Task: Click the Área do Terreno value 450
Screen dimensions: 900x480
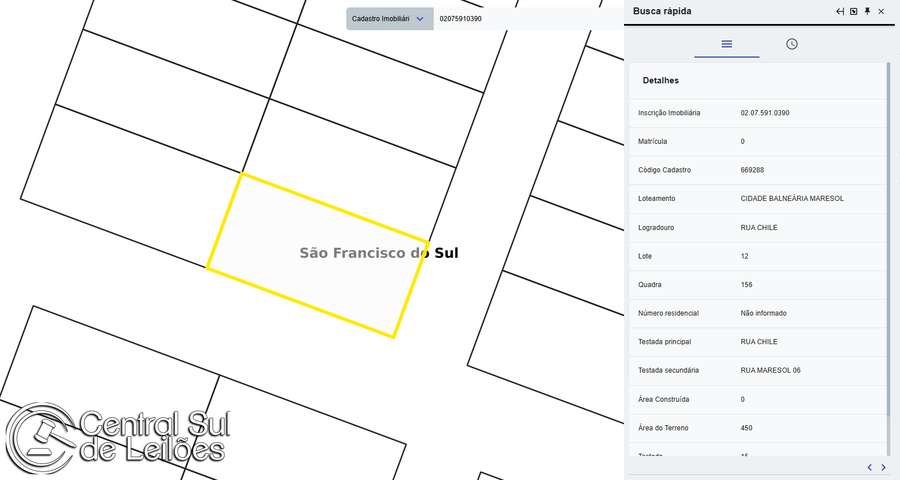Action: coord(746,428)
